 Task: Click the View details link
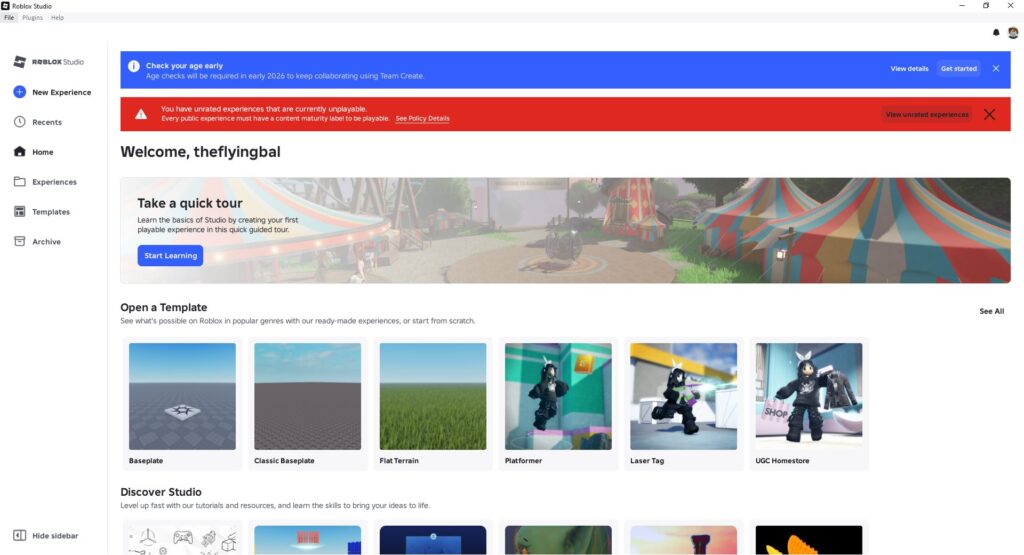click(x=909, y=69)
